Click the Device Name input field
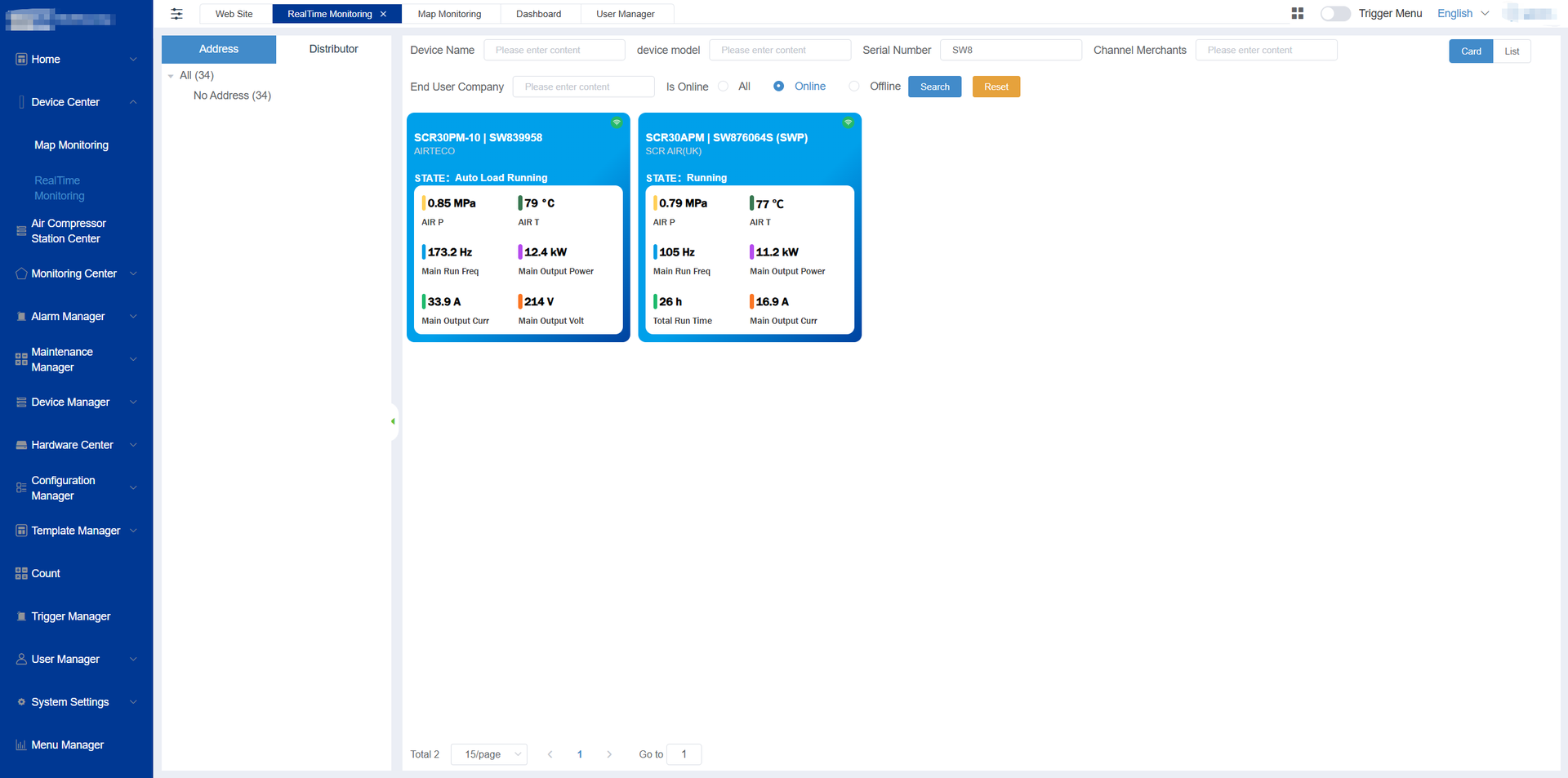 pos(554,50)
